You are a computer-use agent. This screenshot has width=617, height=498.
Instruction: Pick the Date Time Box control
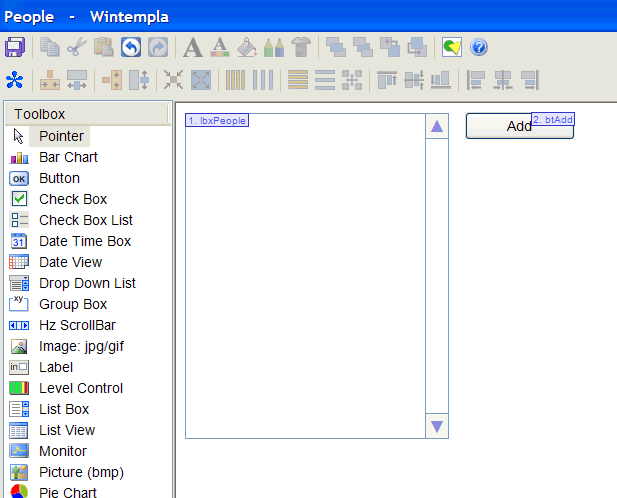pos(85,241)
